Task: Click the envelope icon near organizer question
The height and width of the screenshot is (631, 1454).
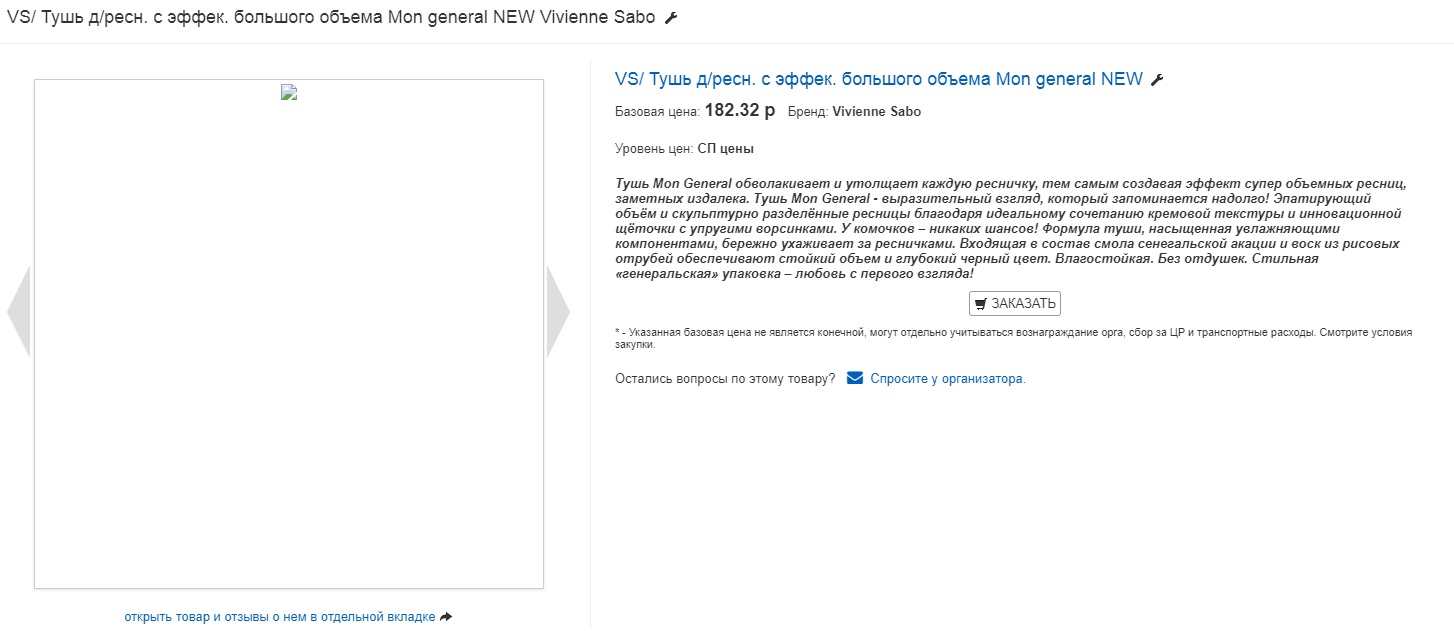Action: tap(855, 378)
